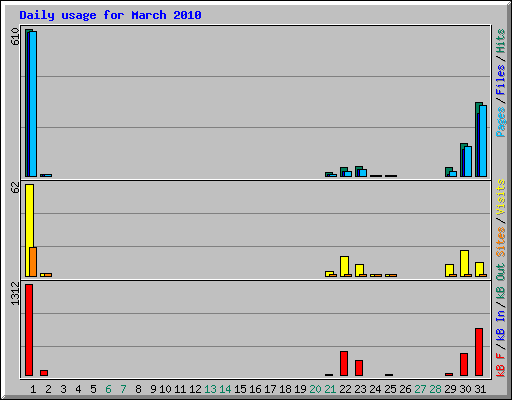The width and height of the screenshot is (512, 400).
Task: Click day label 29 on the x-axis
Action: pos(450,389)
